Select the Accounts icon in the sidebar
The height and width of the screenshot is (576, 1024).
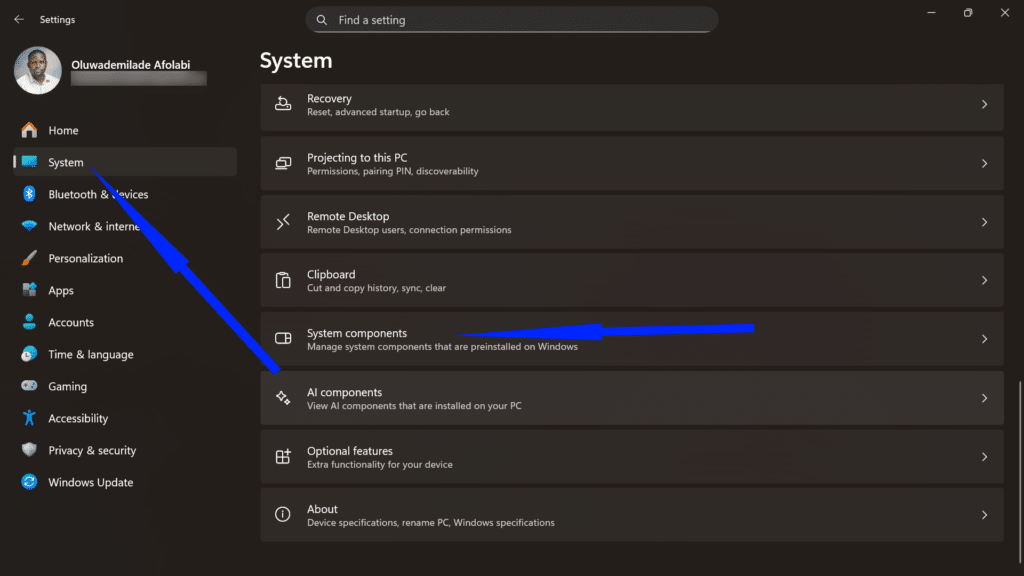tap(30, 322)
